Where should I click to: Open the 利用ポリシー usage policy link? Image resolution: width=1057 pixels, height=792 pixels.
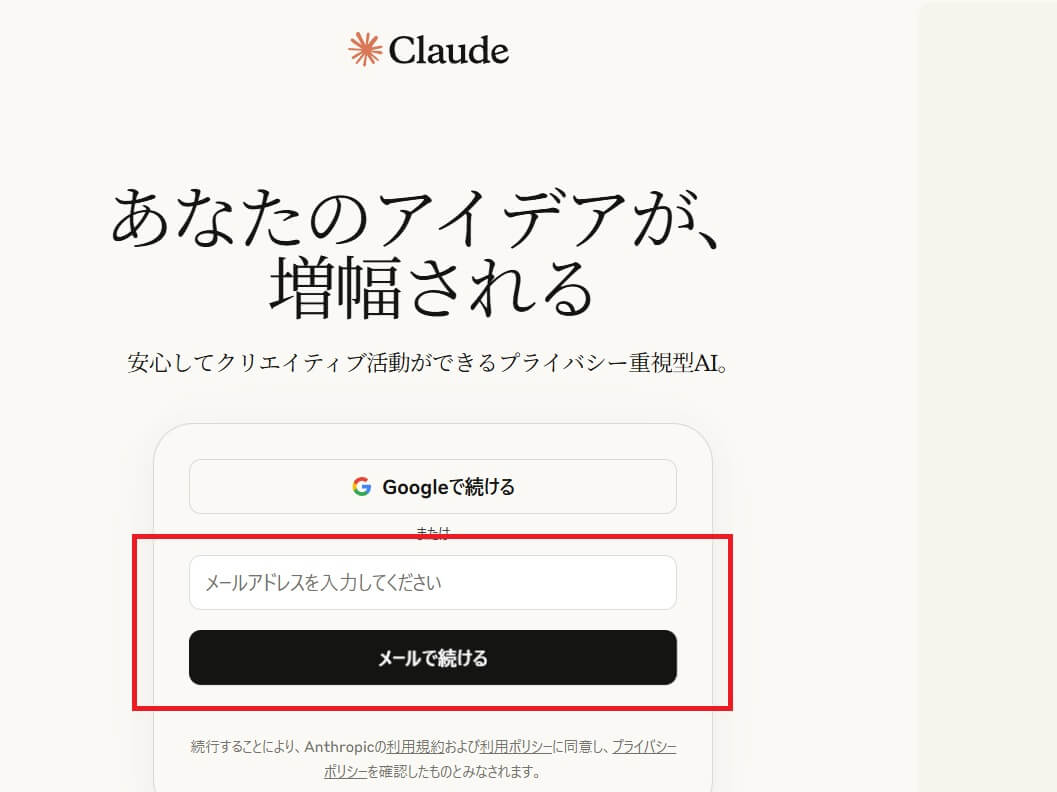pyautogui.click(x=516, y=747)
